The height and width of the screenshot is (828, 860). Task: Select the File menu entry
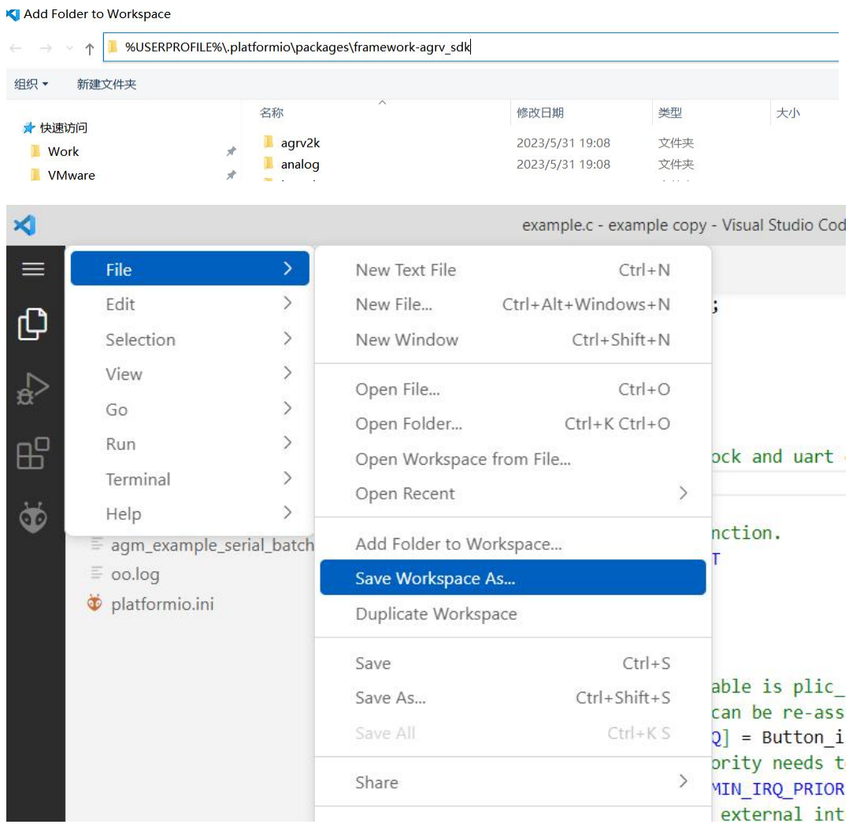coord(190,269)
